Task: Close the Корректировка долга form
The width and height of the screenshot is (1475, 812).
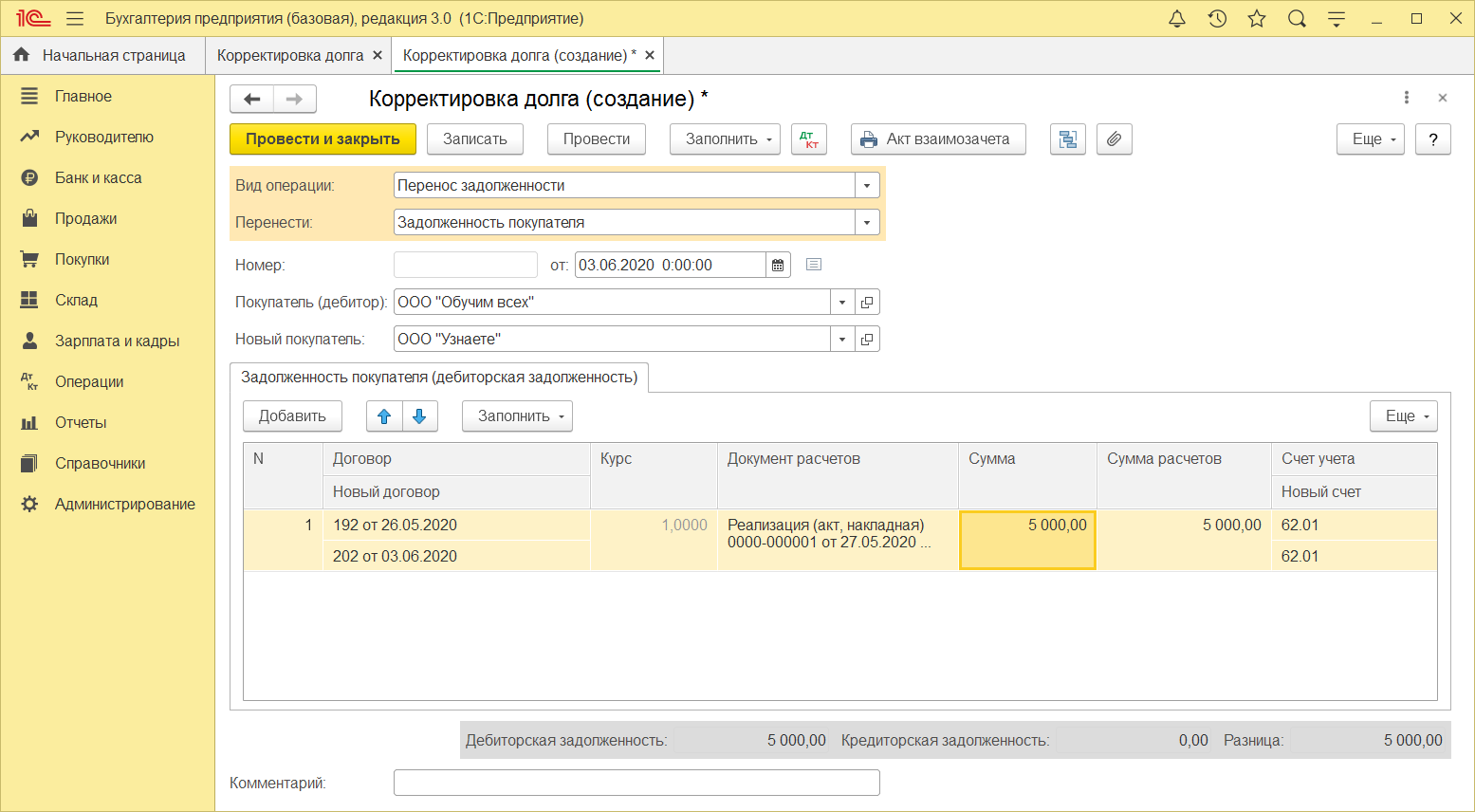Action: tap(1443, 98)
